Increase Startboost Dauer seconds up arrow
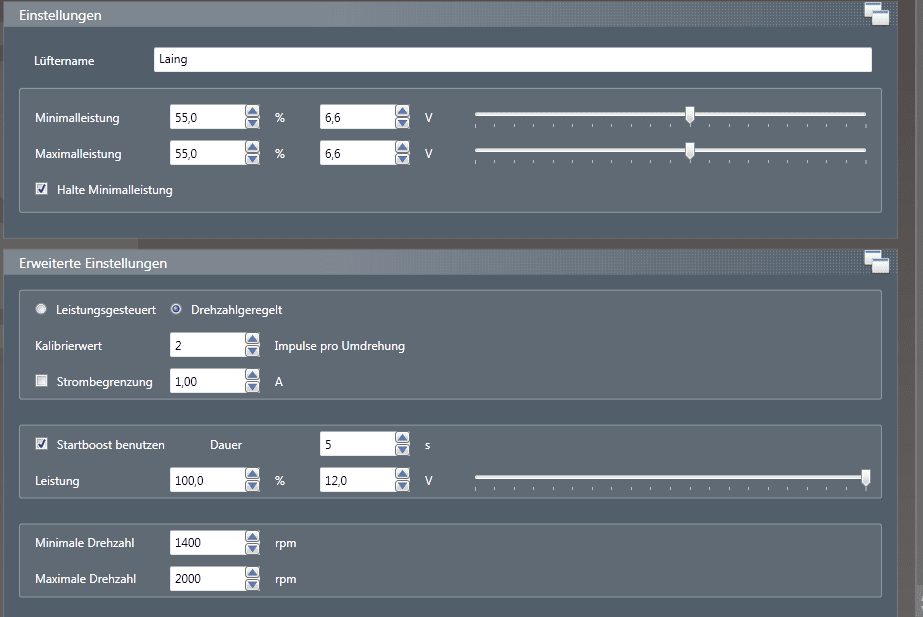The height and width of the screenshot is (617, 923). coord(402,438)
